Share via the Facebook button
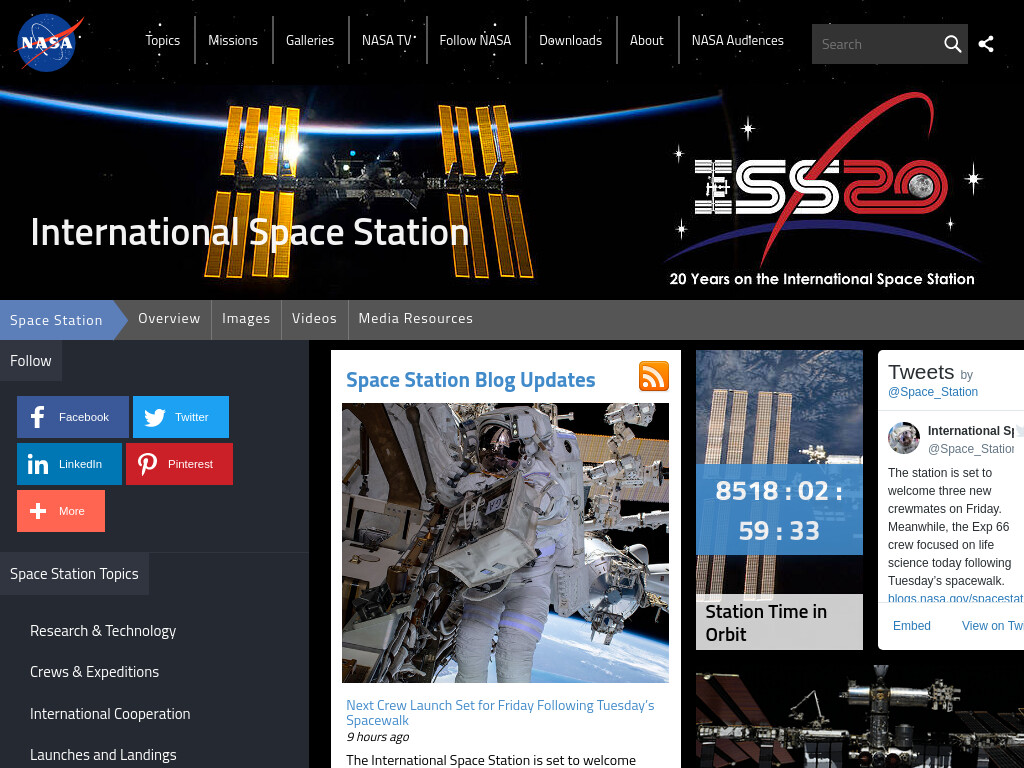The image size is (1024, 768). [x=72, y=417]
